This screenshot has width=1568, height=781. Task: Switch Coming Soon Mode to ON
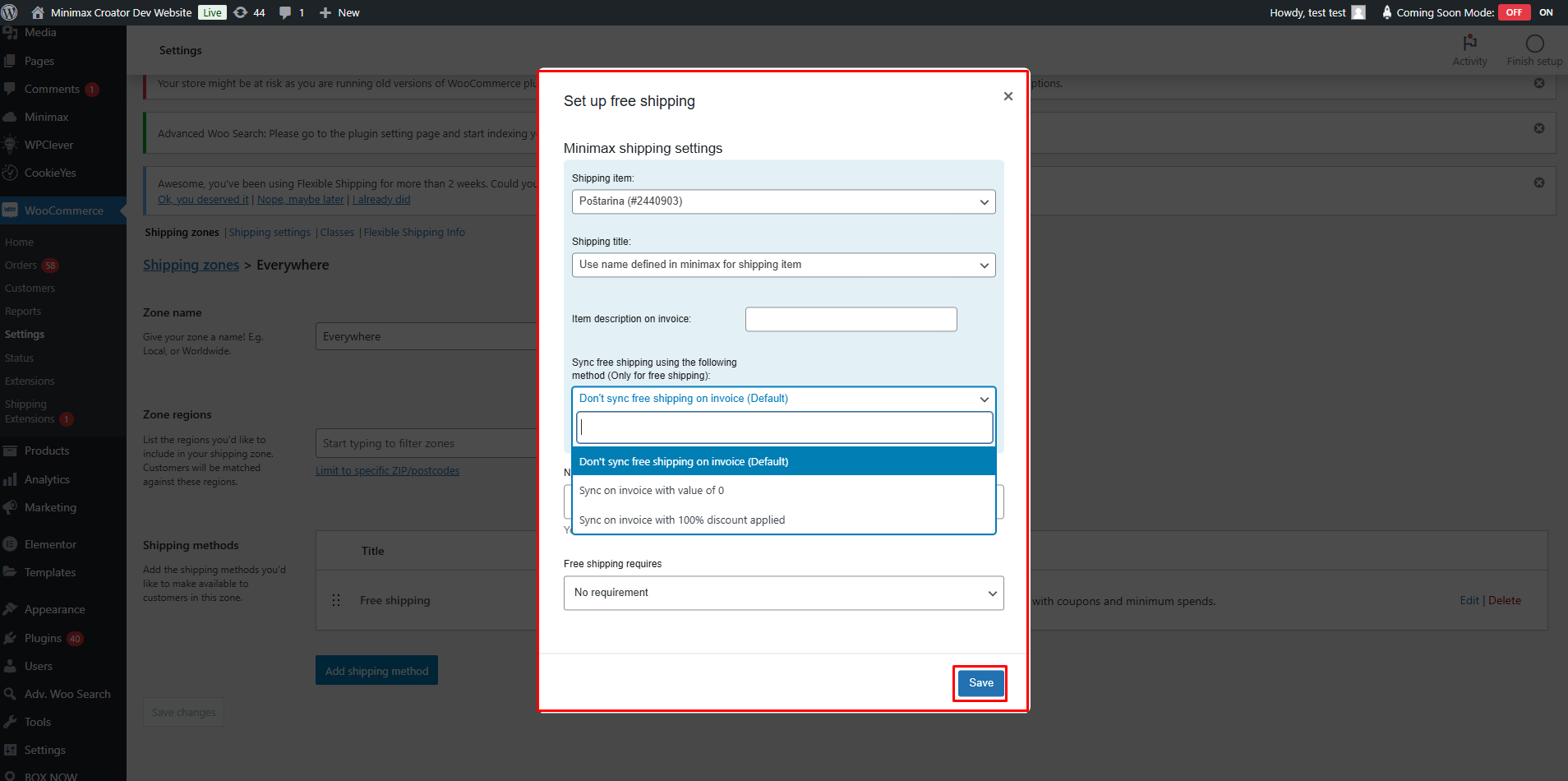tap(1546, 12)
